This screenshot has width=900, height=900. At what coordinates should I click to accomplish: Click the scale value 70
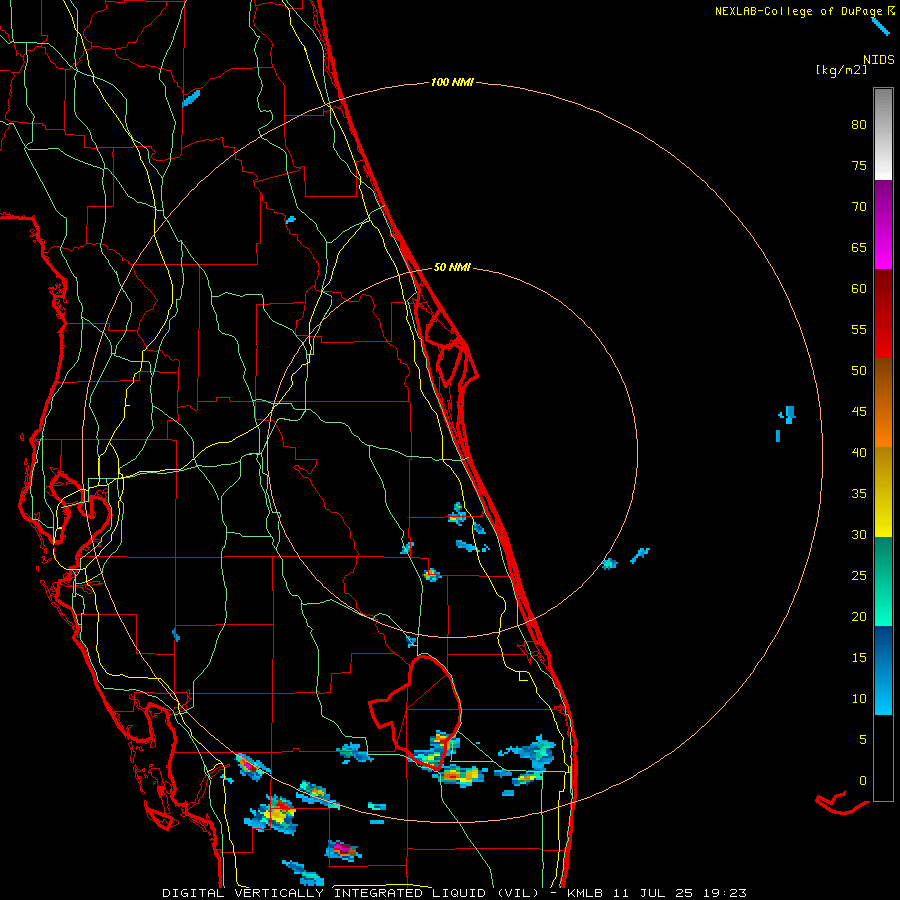(x=859, y=207)
